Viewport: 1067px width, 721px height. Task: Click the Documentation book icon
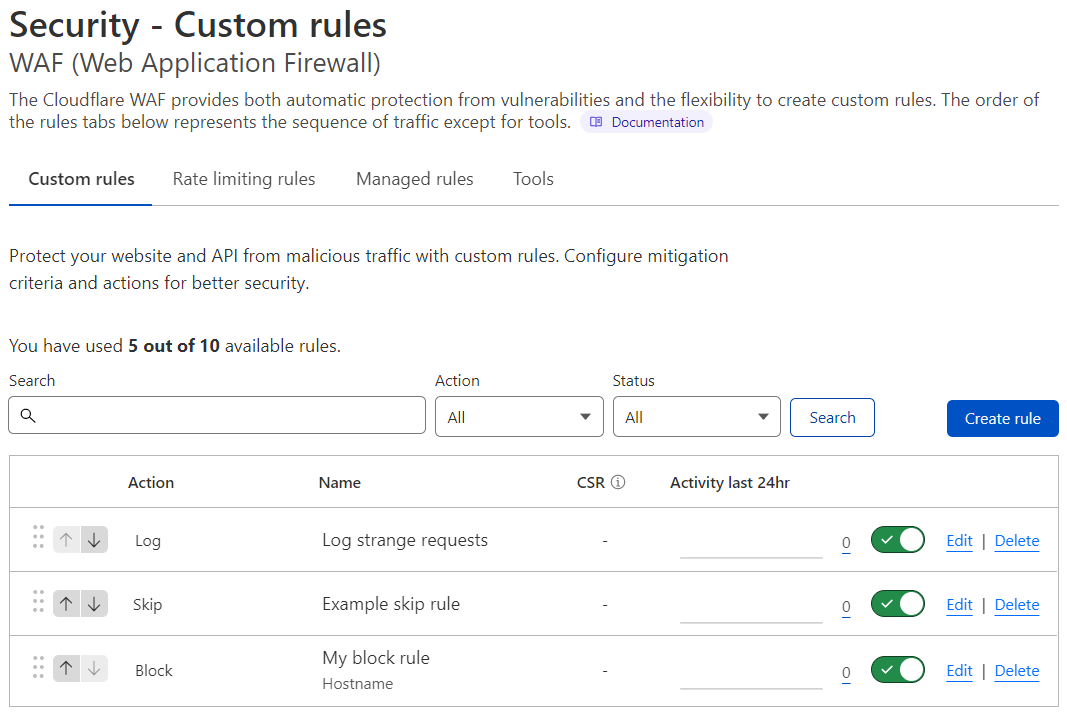597,121
